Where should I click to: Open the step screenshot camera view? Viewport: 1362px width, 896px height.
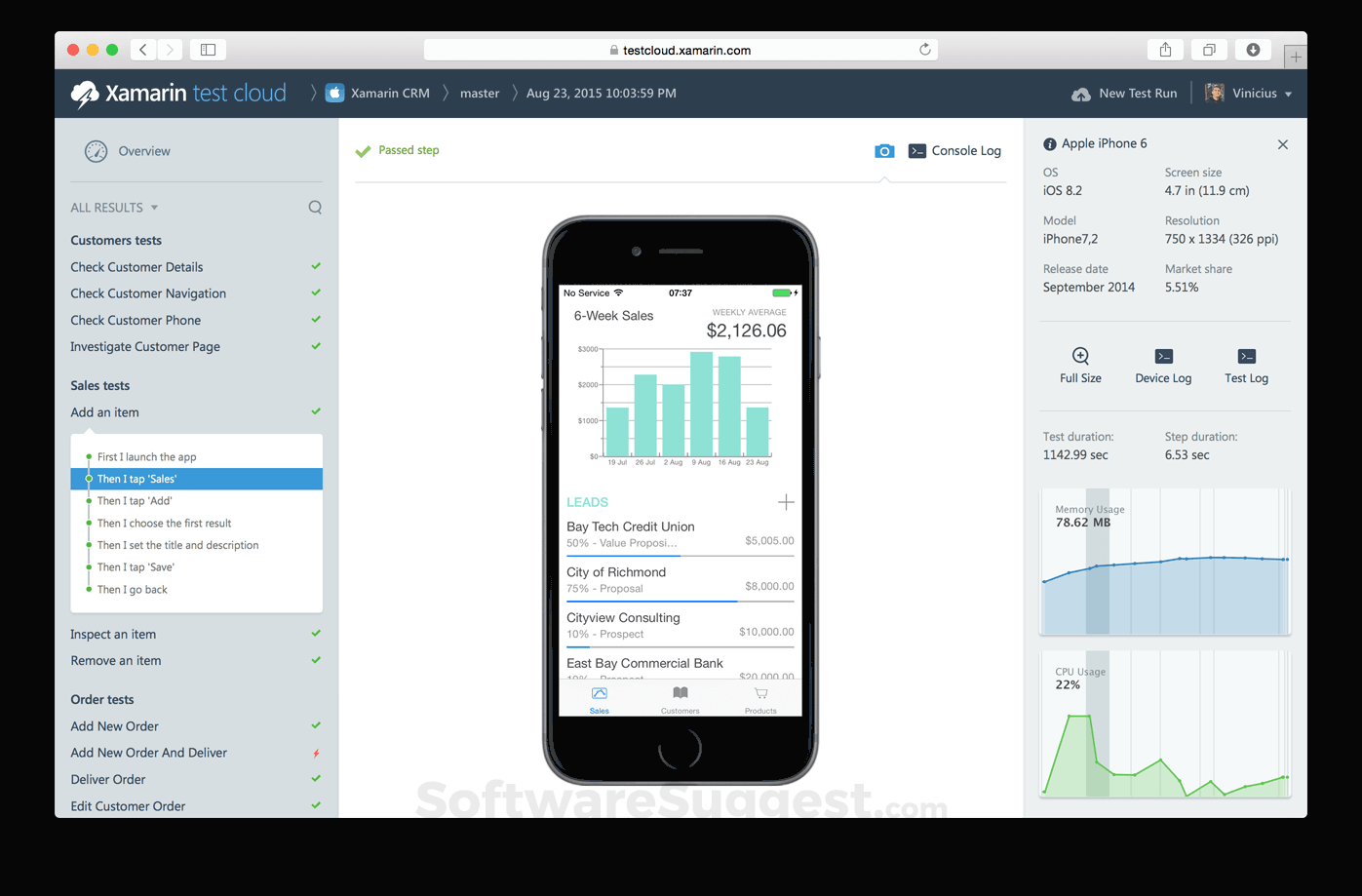tap(884, 150)
